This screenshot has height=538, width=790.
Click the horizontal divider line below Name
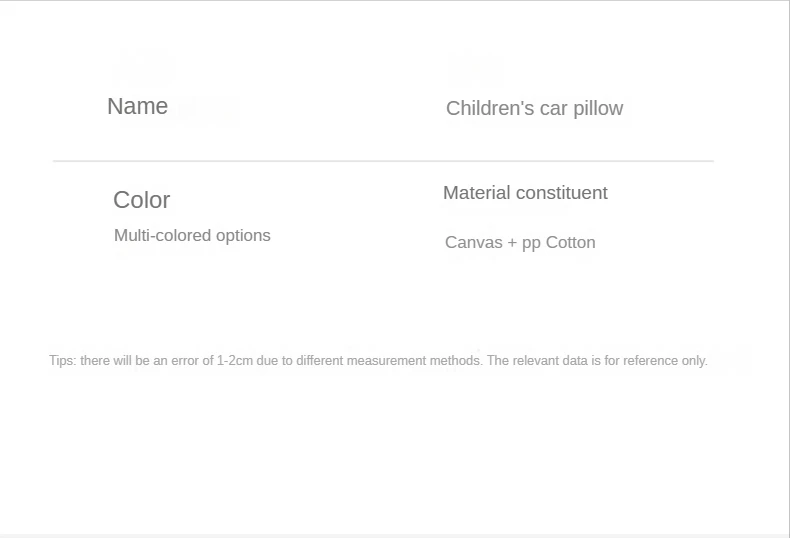[x=383, y=161]
